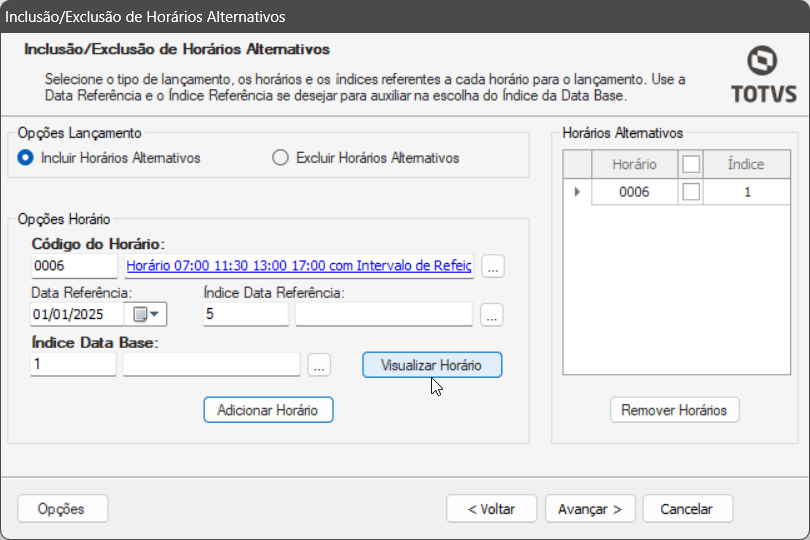Click the Índice Data Base description field
The image size is (810, 540).
(211, 364)
